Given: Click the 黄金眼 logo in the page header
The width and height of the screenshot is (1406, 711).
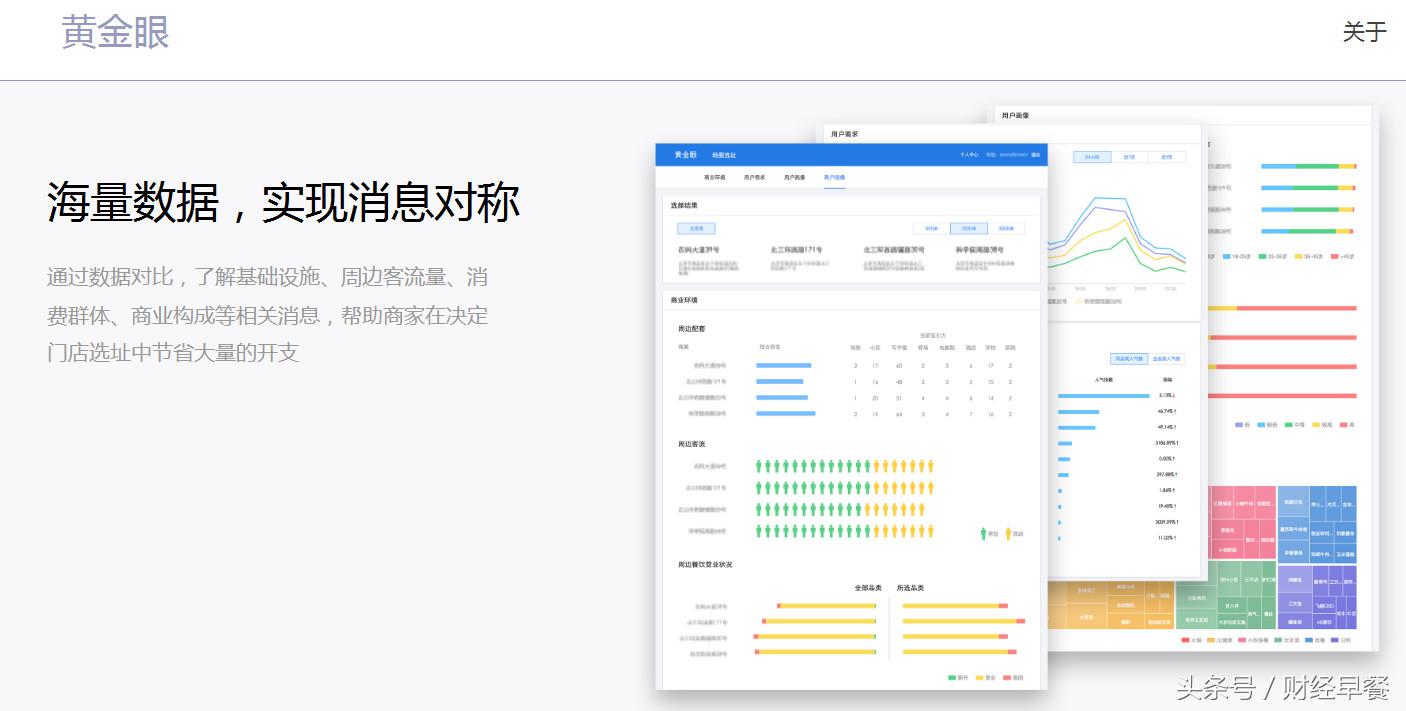Looking at the screenshot, I should [x=115, y=33].
